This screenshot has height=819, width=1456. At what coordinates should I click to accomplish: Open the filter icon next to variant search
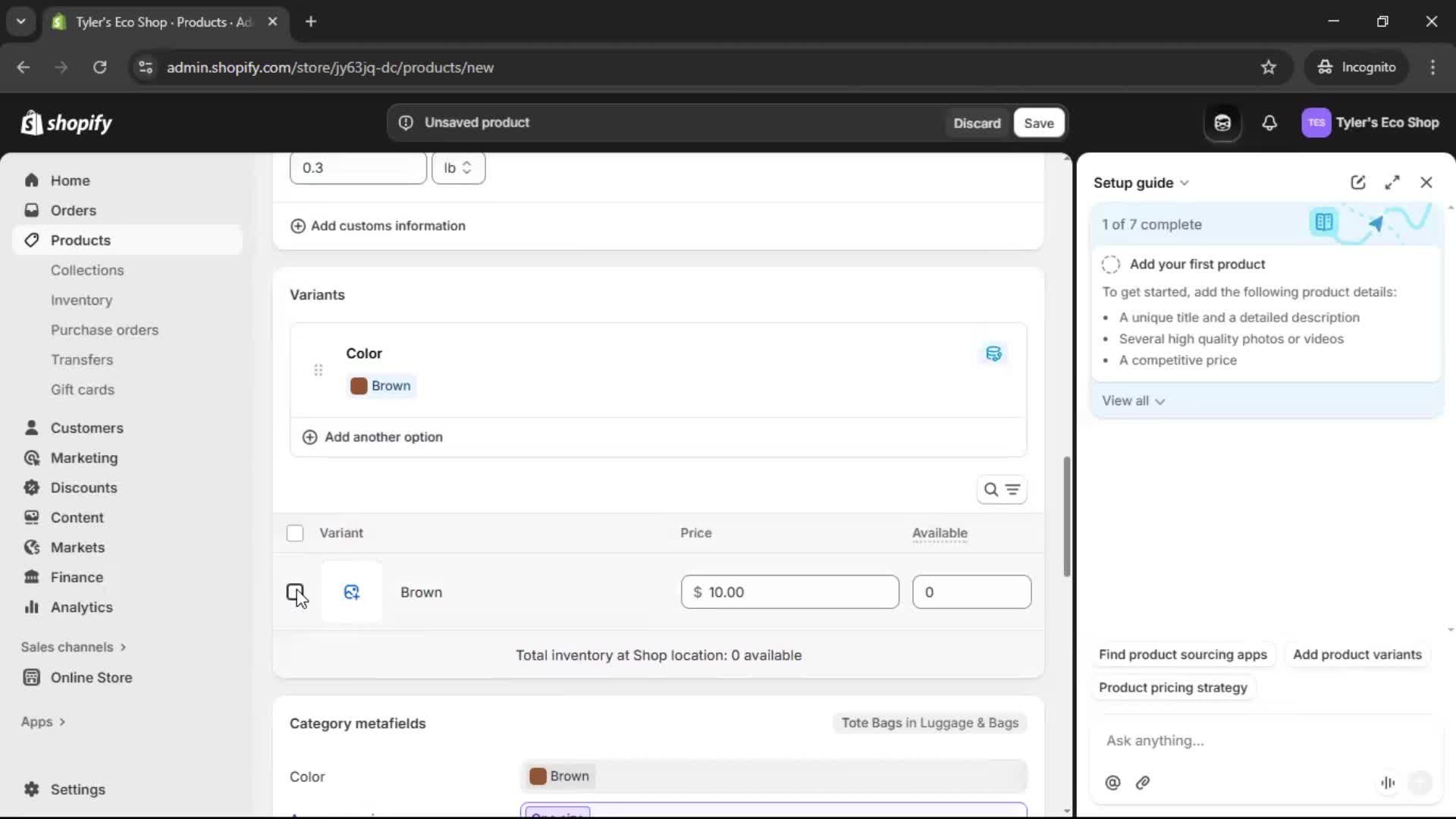[x=1014, y=489]
